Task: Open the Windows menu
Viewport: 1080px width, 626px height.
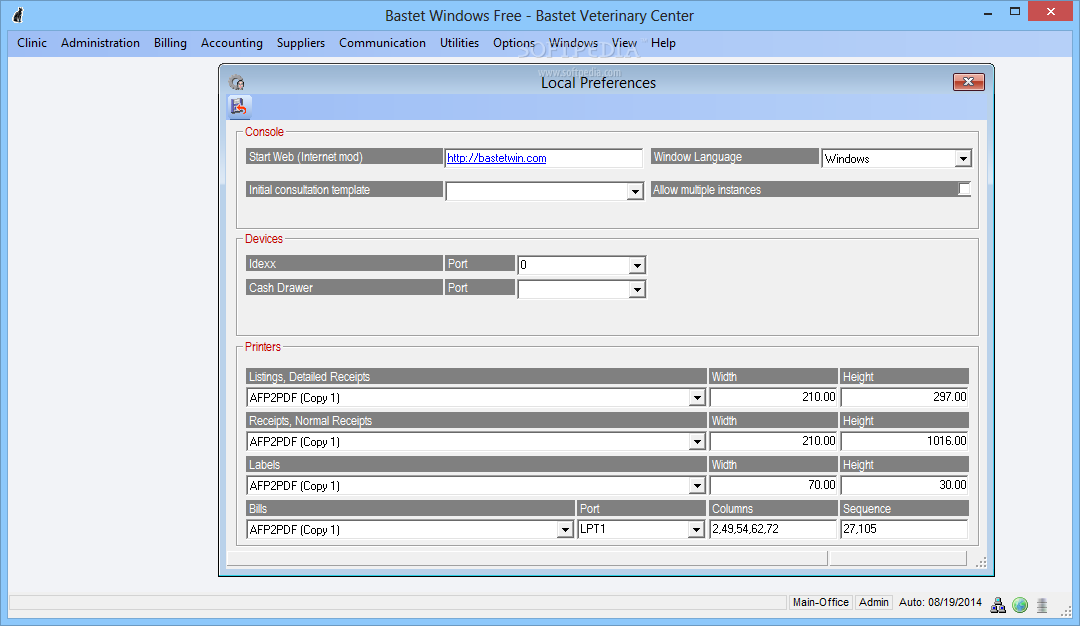Action: (573, 43)
